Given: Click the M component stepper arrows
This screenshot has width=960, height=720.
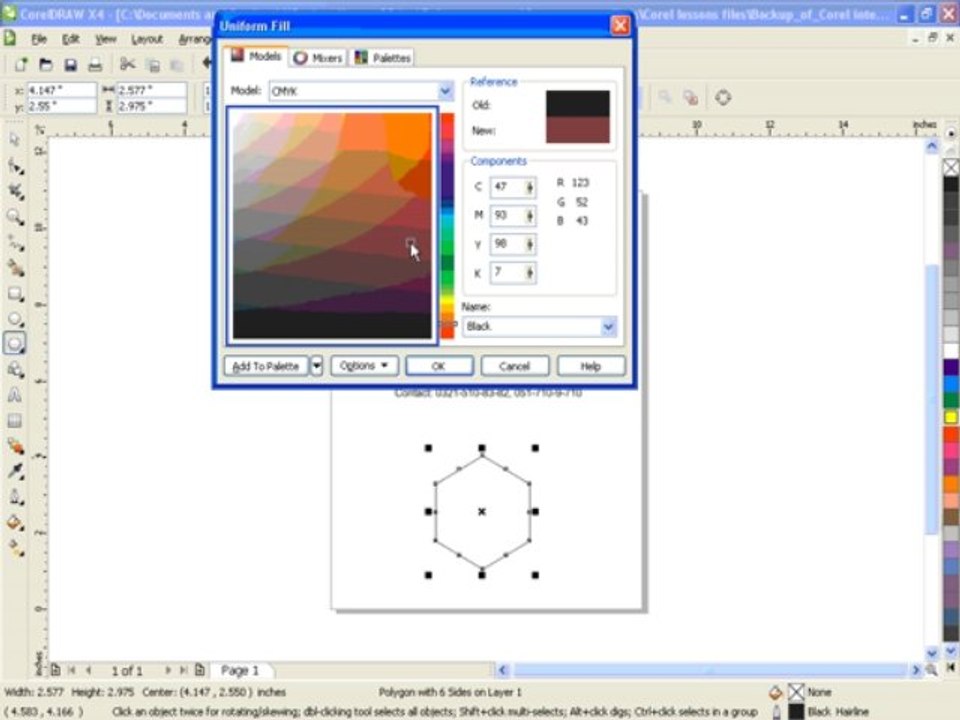Looking at the screenshot, I should [530, 216].
